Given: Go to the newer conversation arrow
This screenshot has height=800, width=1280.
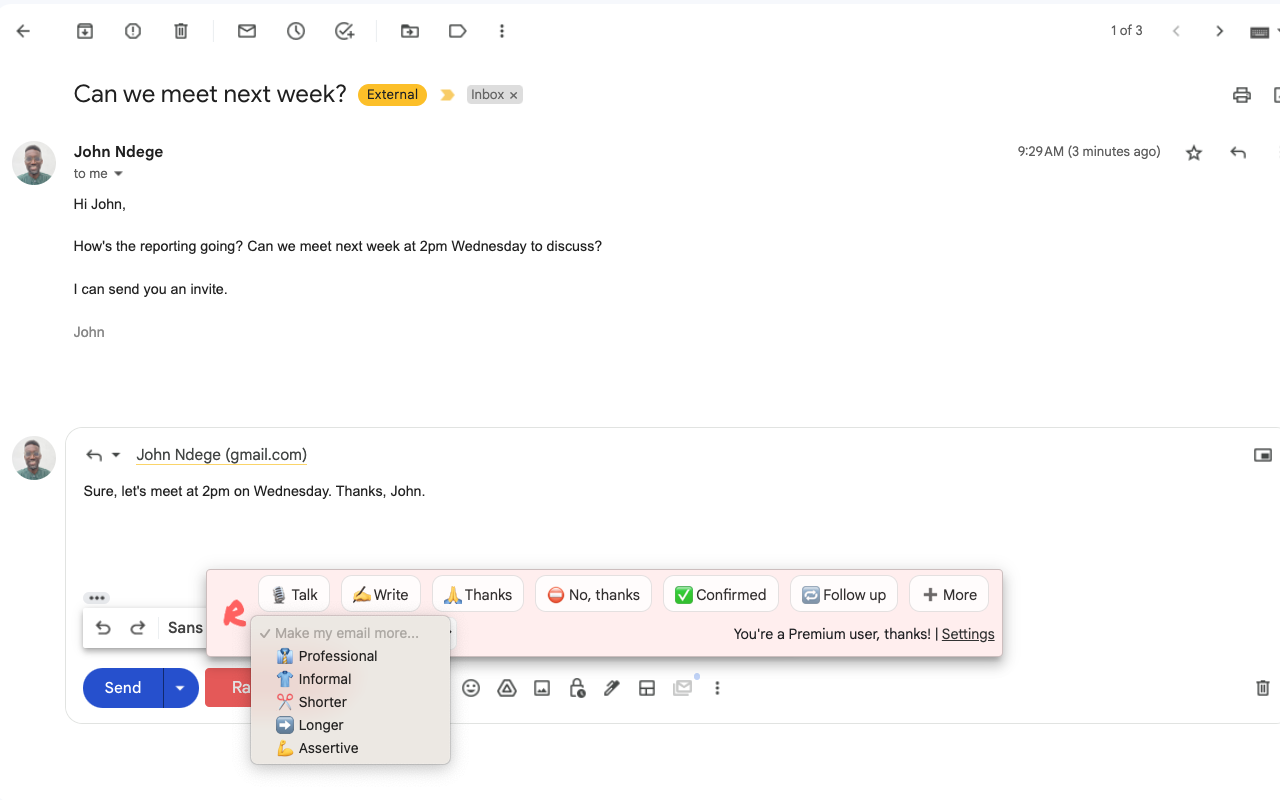Looking at the screenshot, I should tap(1177, 31).
